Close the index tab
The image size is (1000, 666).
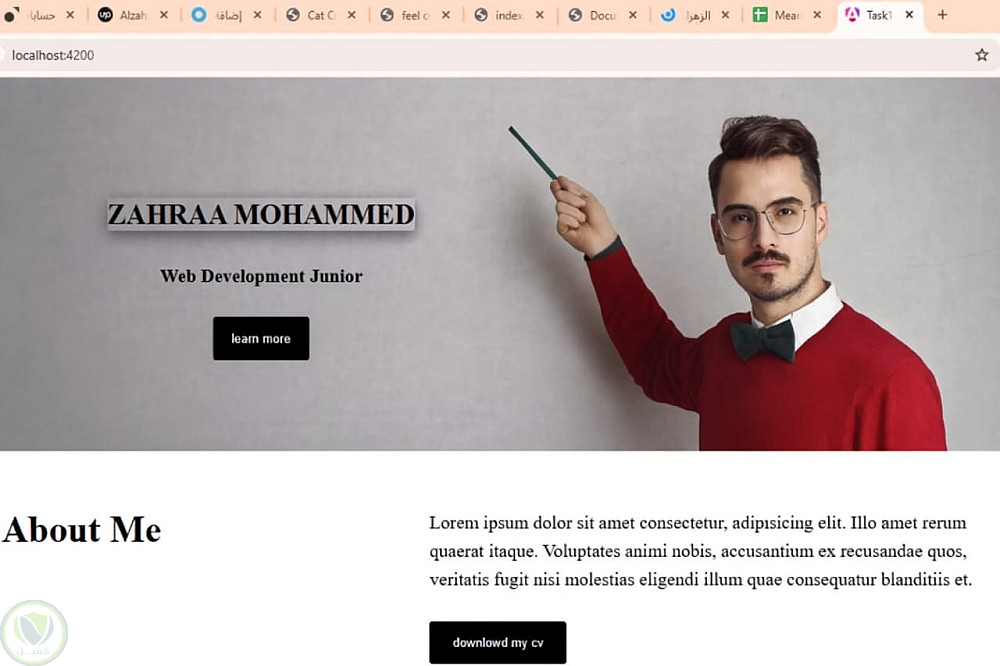540,15
